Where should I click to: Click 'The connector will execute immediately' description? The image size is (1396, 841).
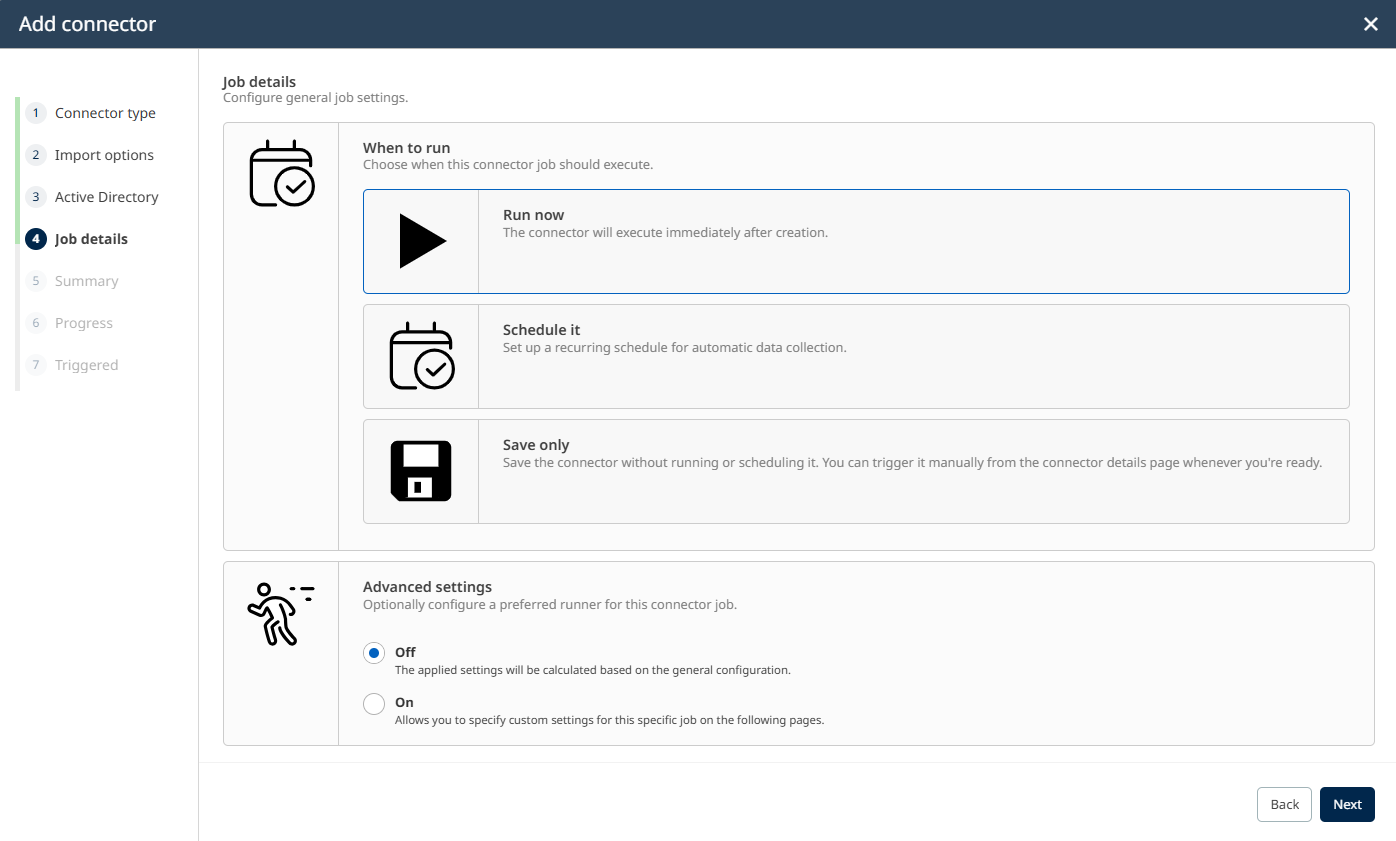(x=666, y=233)
